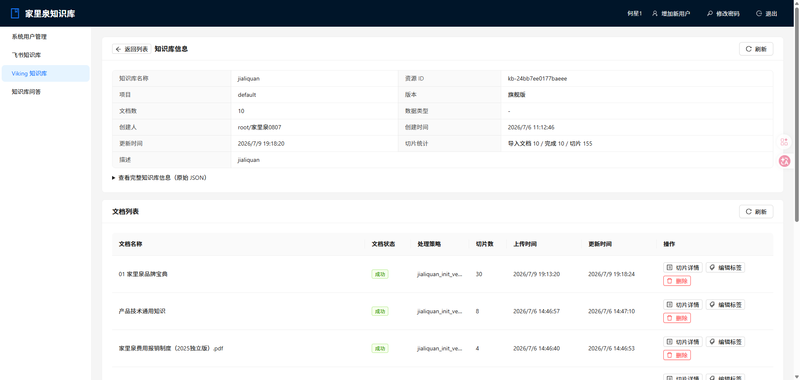This screenshot has height=380, width=800.
Task: Click document name 01 家里泉品牌宝典
Action: (x=143, y=274)
